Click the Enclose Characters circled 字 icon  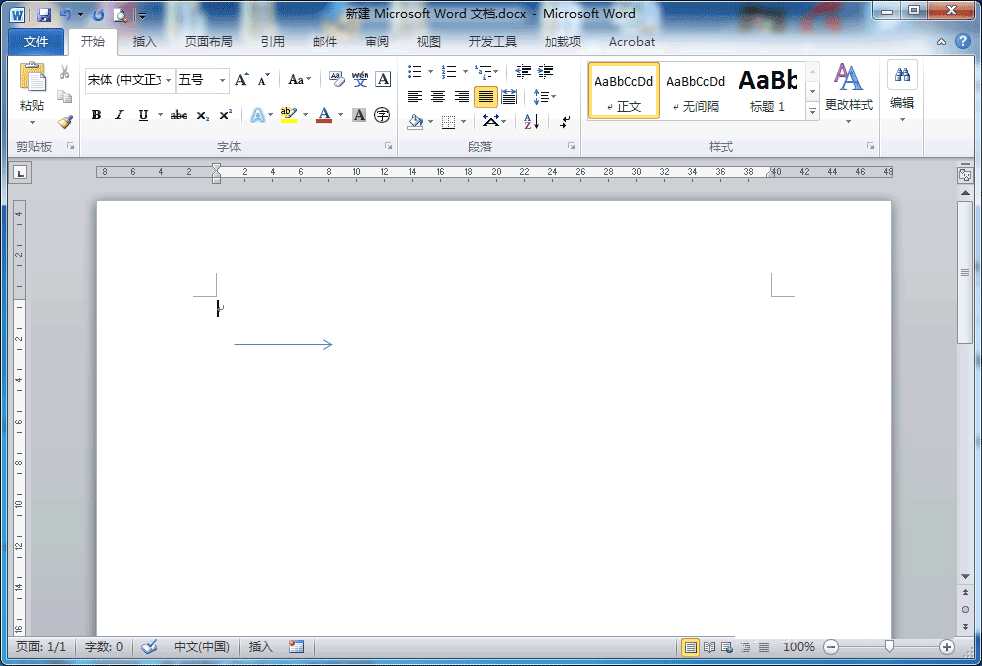tap(382, 115)
